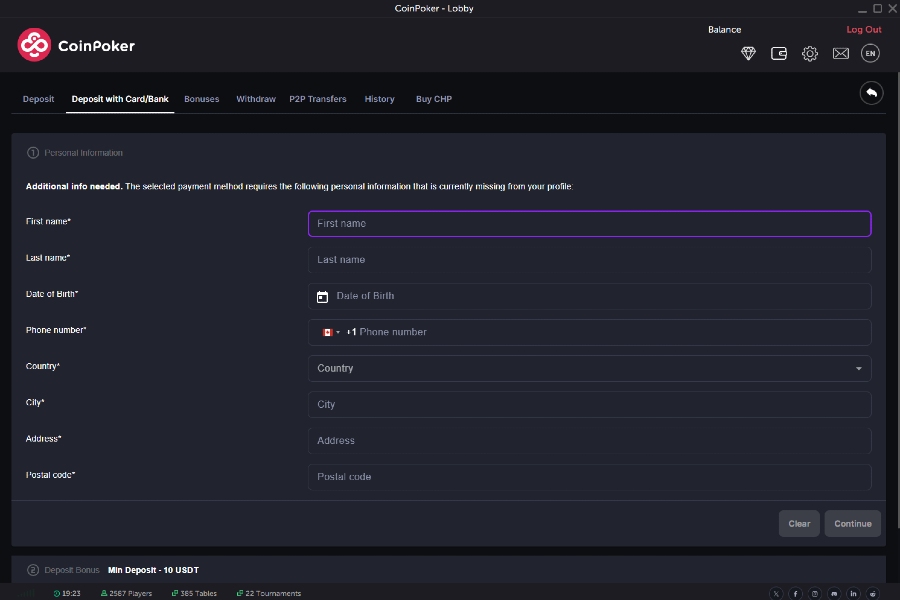
Task: Open the Buy CHP tab
Action: click(434, 99)
